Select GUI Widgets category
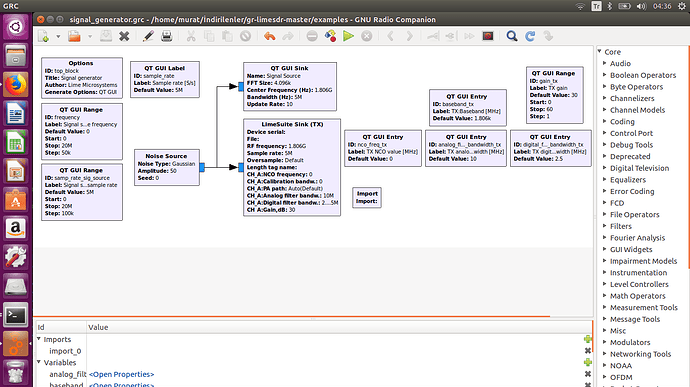The width and height of the screenshot is (690, 387). [631, 249]
